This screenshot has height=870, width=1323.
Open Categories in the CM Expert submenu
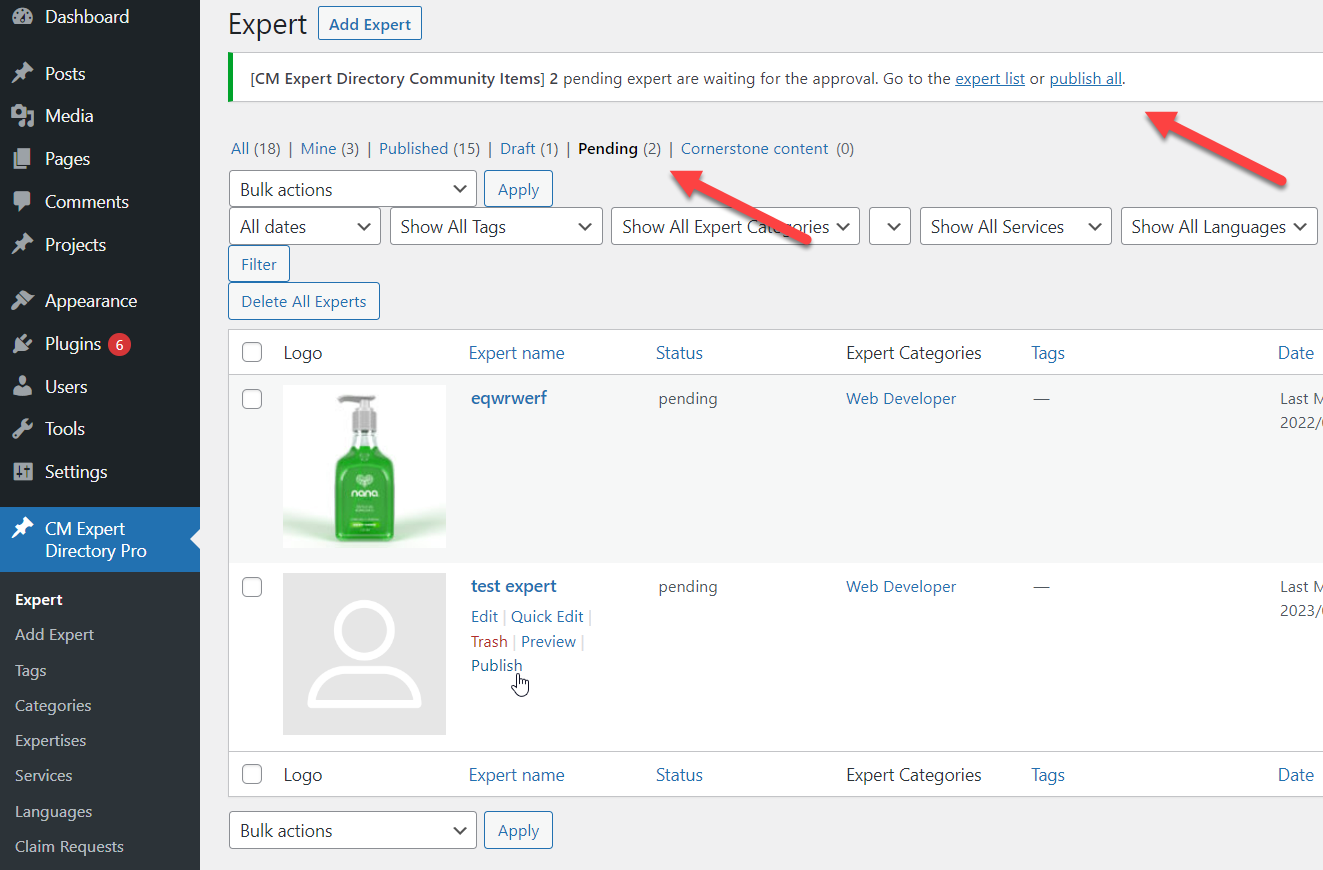tap(53, 706)
